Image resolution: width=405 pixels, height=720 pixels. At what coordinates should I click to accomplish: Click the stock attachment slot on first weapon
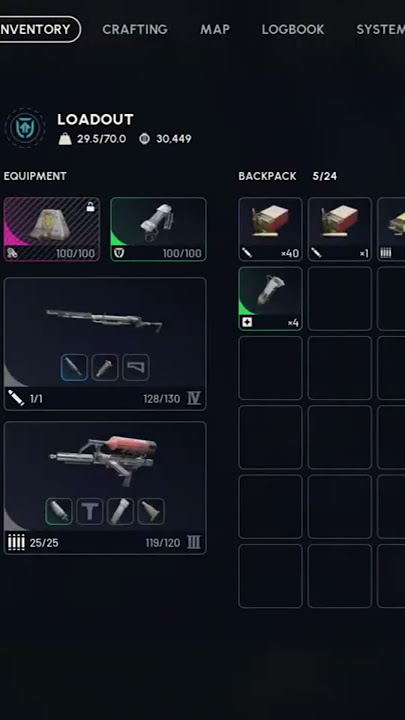(136, 367)
